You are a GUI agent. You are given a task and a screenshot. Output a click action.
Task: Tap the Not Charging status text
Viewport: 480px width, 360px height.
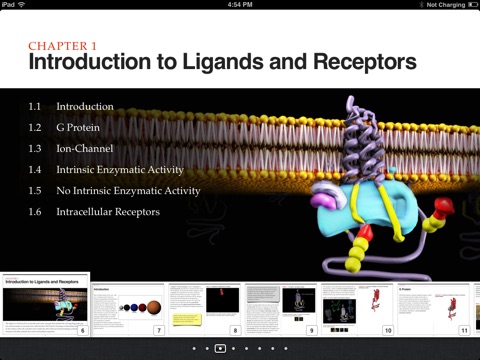pos(446,5)
